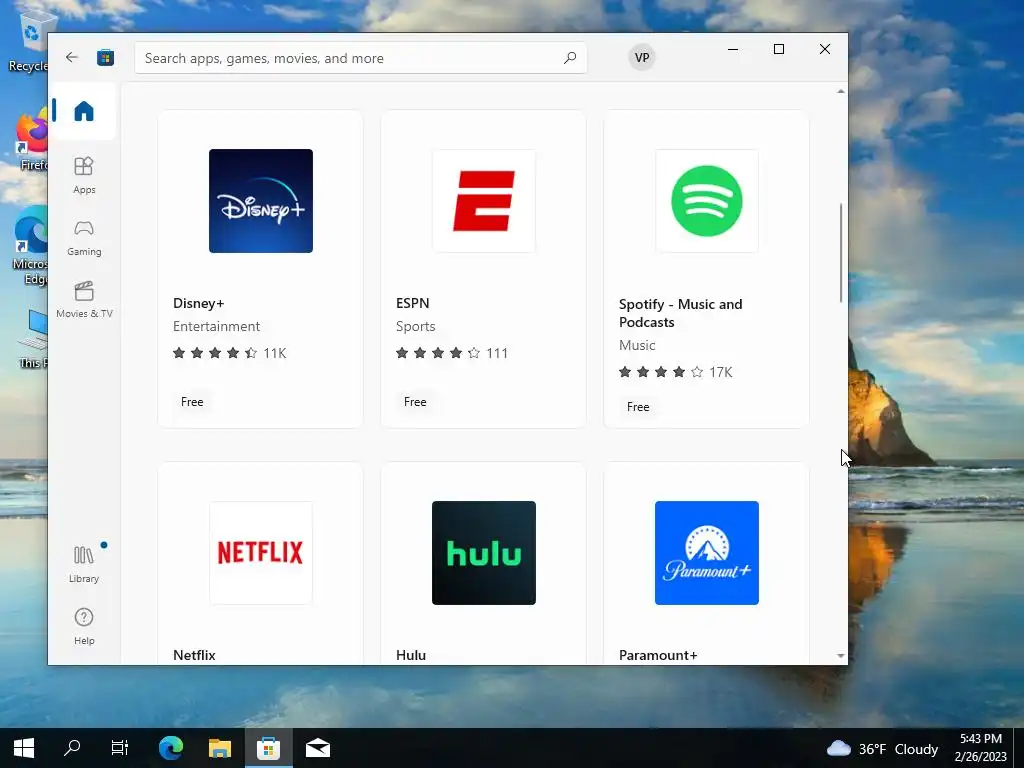Click the Microsoft Store taskbar icon
1024x768 pixels.
point(268,748)
